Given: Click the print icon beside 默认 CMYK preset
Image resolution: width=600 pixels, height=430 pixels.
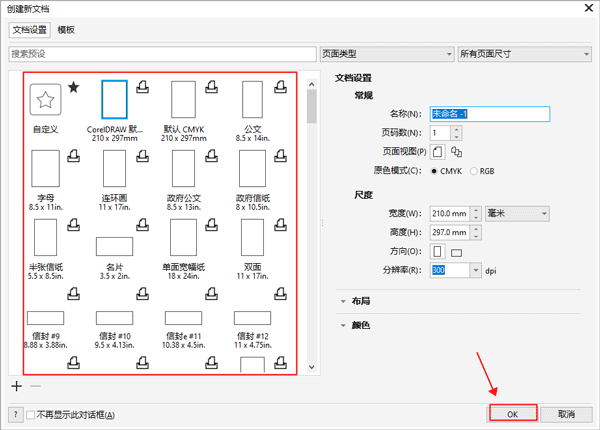Looking at the screenshot, I should click(211, 87).
